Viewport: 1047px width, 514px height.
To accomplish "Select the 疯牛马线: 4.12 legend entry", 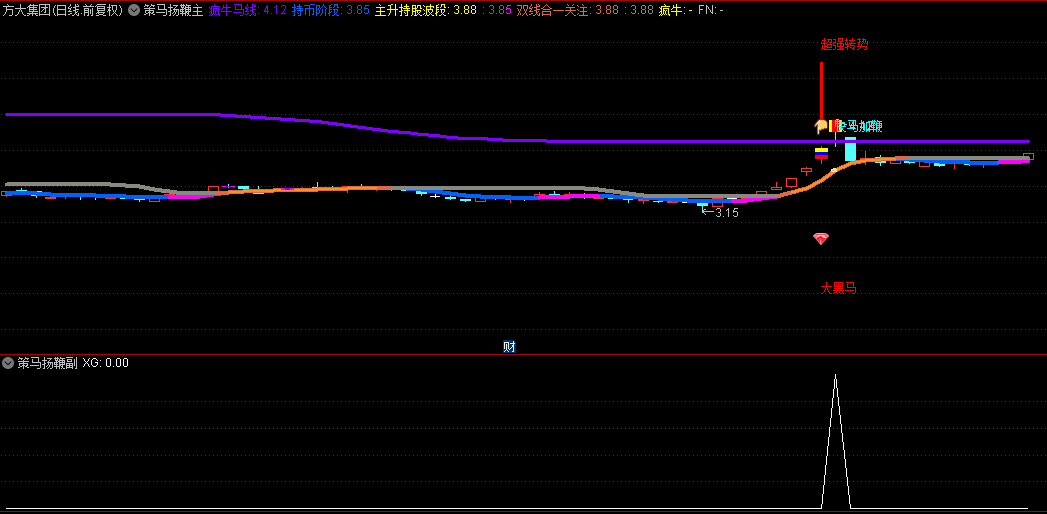I will coord(247,10).
